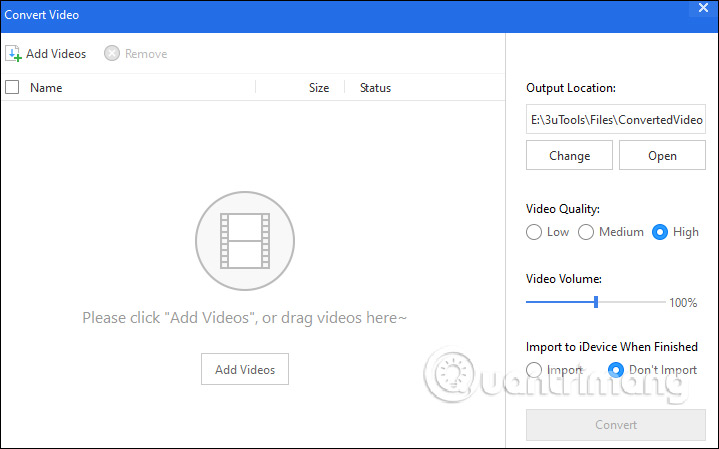Click the film strip icon in the drop area

pyautogui.click(x=245, y=241)
